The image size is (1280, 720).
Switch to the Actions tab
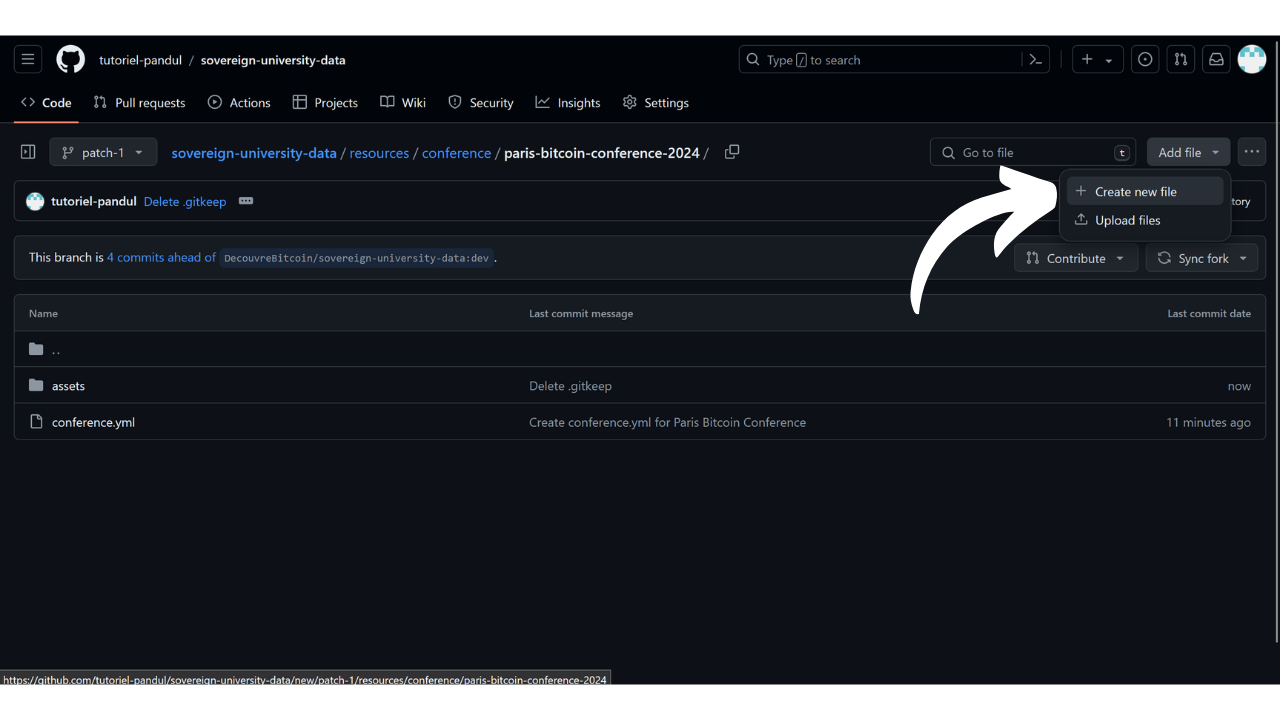pyautogui.click(x=239, y=102)
